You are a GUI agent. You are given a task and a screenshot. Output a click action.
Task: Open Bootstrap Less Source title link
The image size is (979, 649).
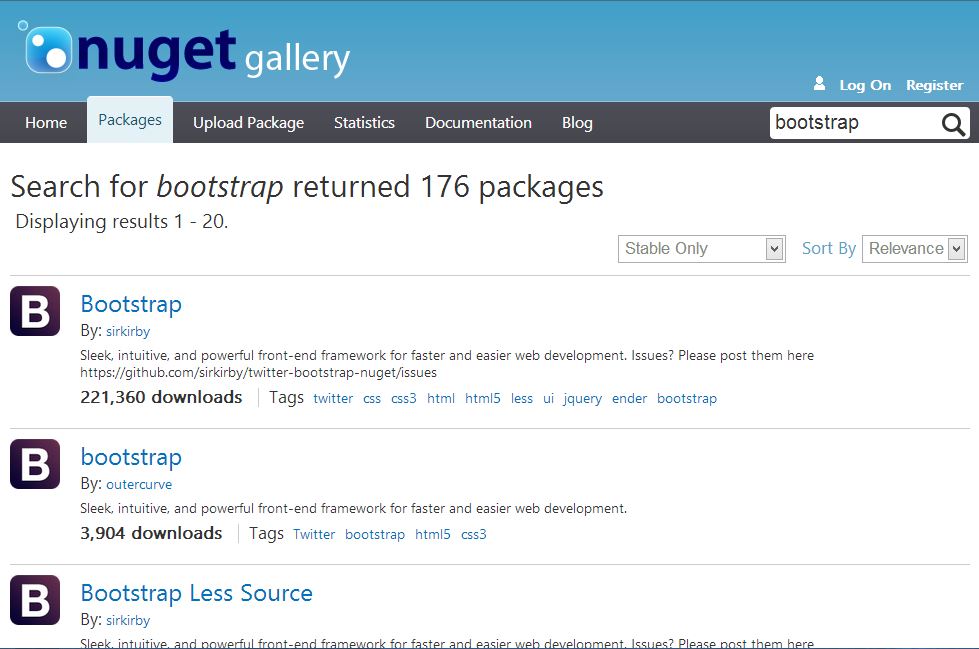(197, 593)
